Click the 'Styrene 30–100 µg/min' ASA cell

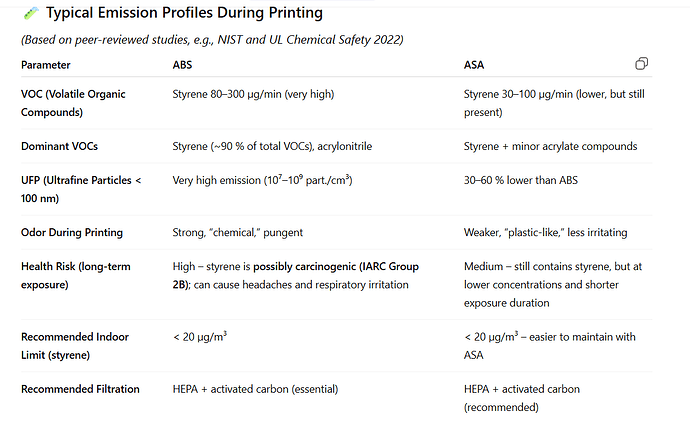pyautogui.click(x=554, y=103)
